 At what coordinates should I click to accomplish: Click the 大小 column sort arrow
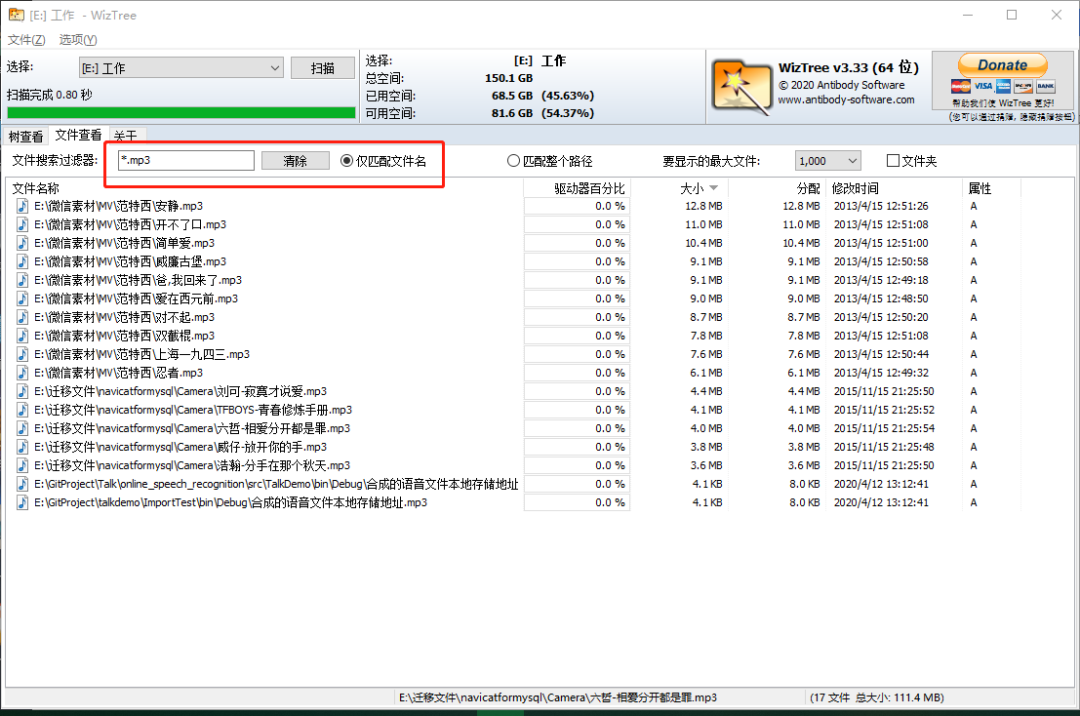click(714, 188)
